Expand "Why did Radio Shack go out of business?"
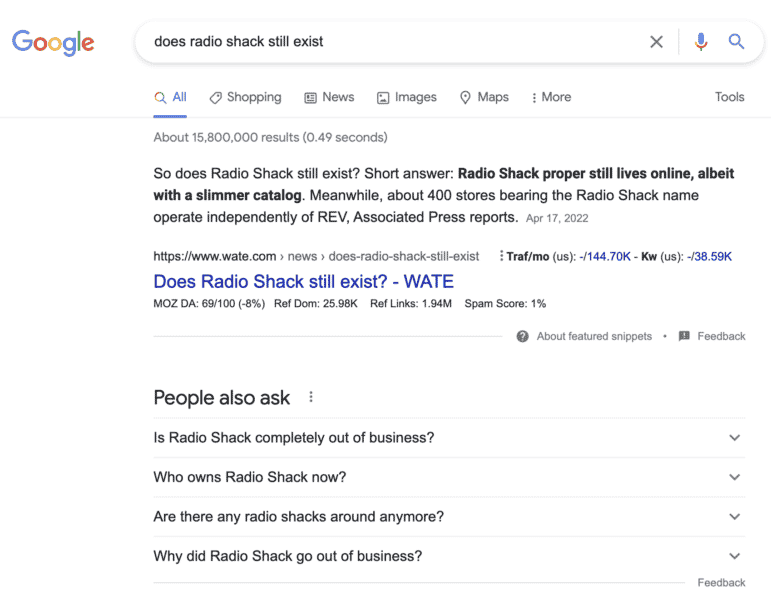The width and height of the screenshot is (771, 600). coord(734,556)
